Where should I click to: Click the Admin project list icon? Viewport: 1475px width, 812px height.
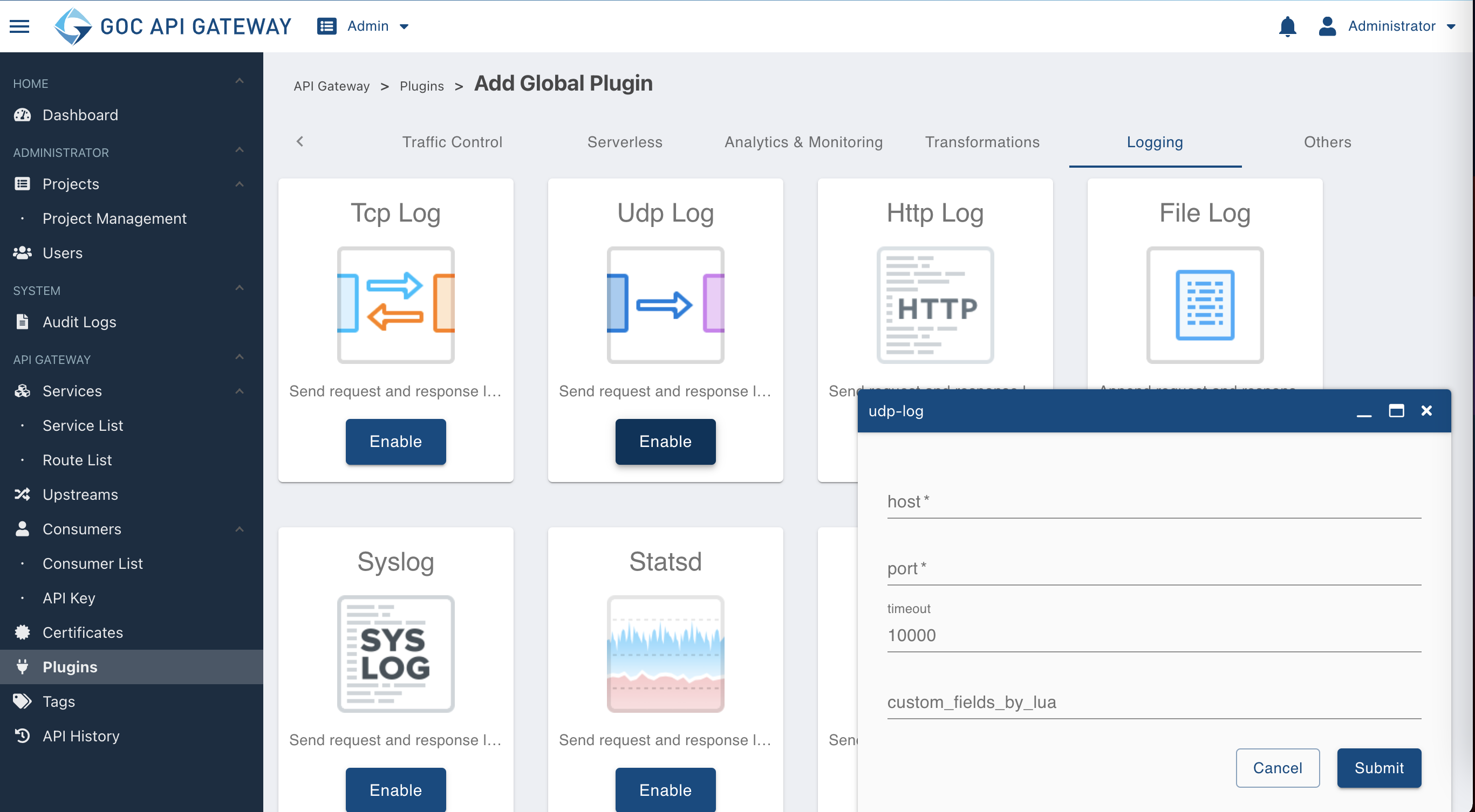coord(326,26)
